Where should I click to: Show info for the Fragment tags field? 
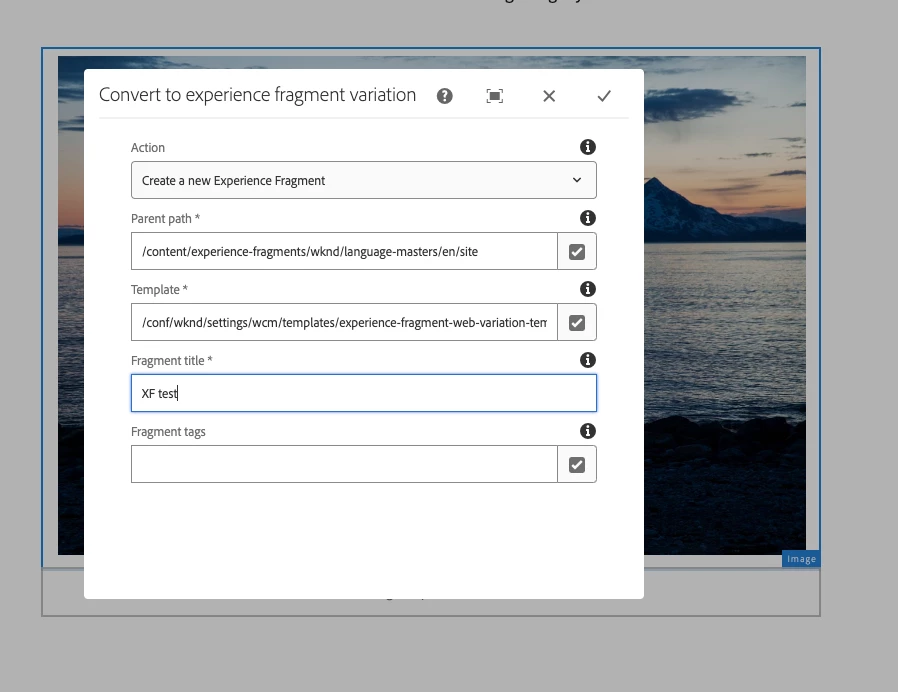coord(588,431)
